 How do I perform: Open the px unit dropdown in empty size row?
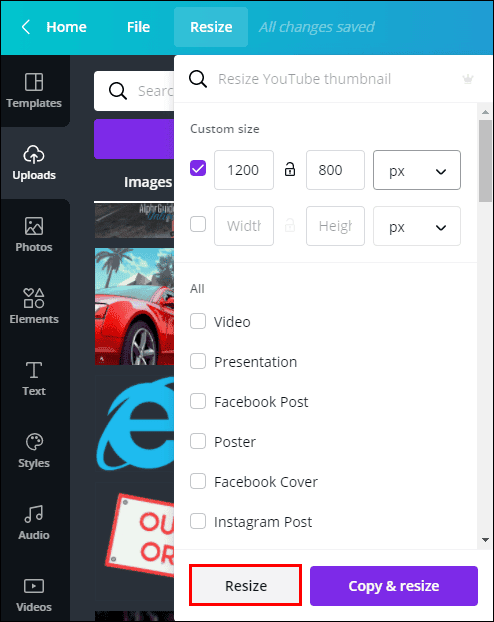point(417,226)
